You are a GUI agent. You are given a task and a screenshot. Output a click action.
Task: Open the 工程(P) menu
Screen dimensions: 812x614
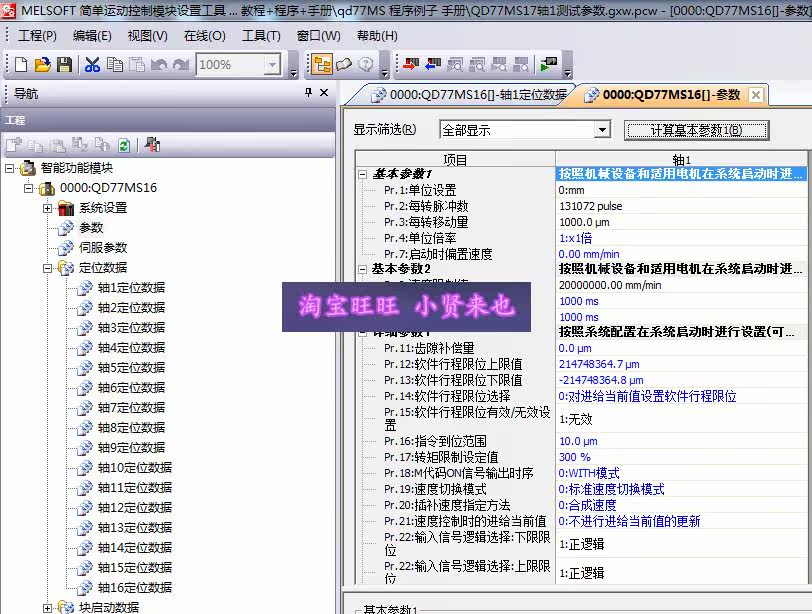pos(37,36)
